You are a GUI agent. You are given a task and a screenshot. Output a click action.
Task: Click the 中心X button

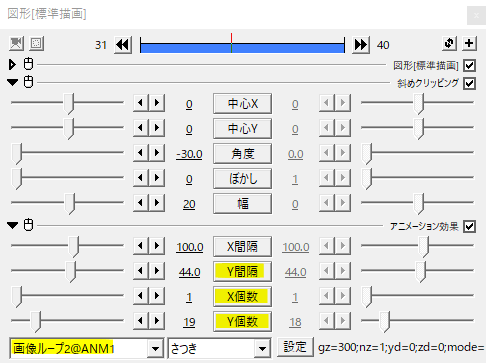click(x=242, y=104)
